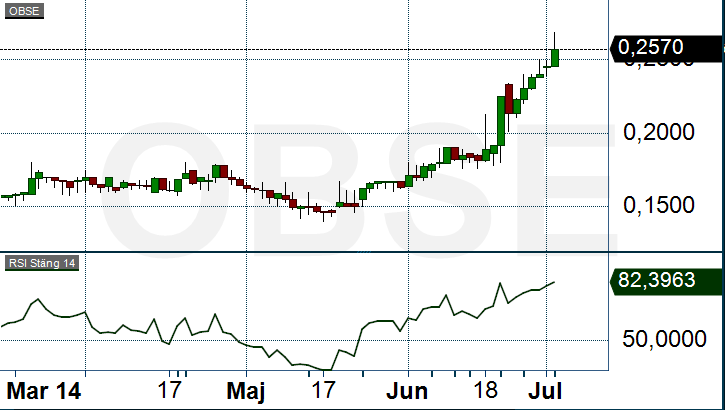Click the 18 date label

click(x=485, y=390)
